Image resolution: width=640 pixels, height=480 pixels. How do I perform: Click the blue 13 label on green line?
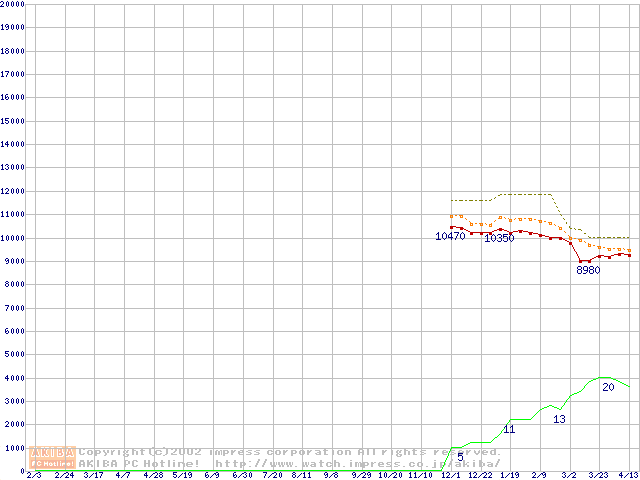click(x=559, y=419)
